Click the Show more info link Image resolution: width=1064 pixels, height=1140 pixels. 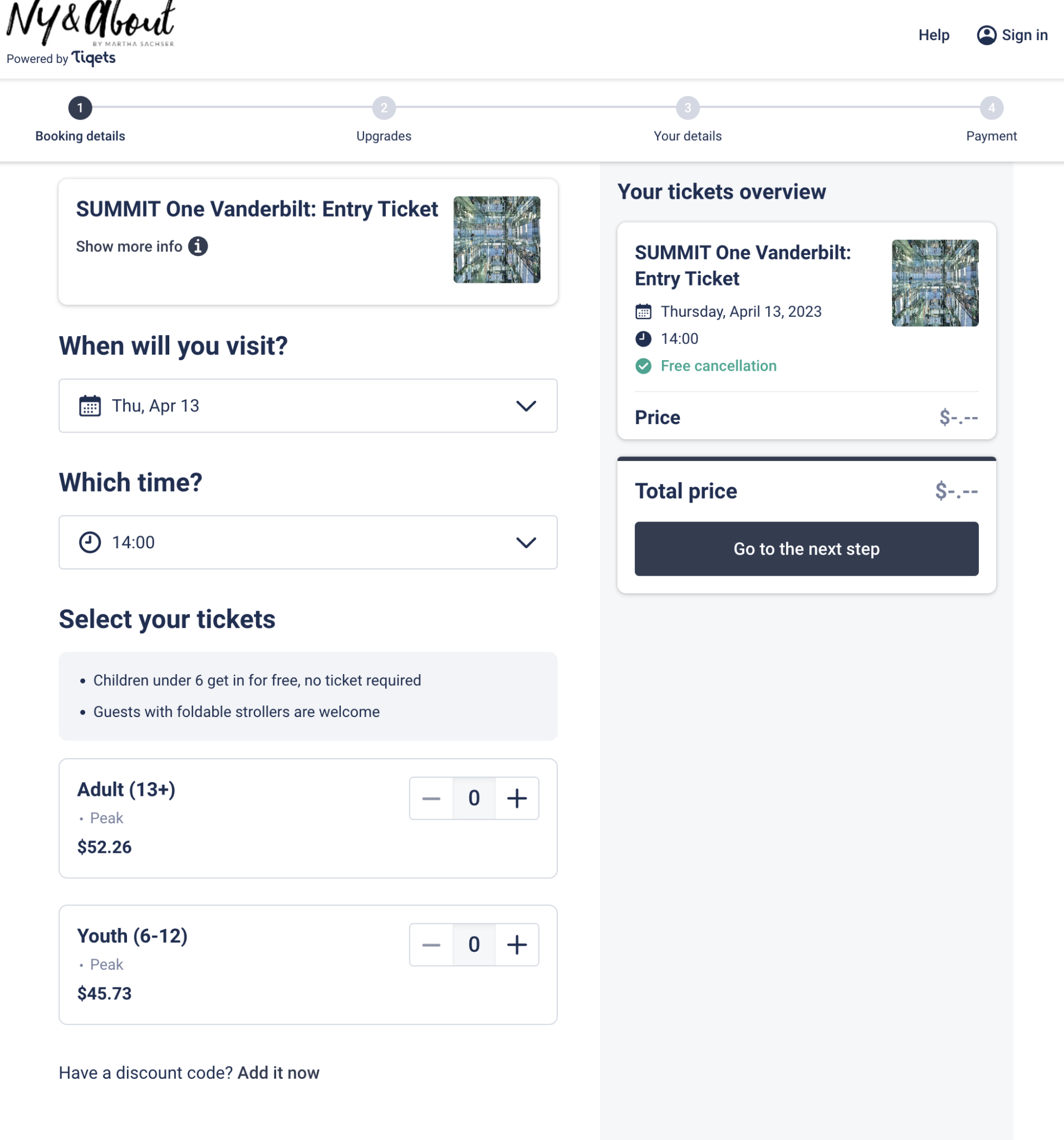tap(130, 247)
